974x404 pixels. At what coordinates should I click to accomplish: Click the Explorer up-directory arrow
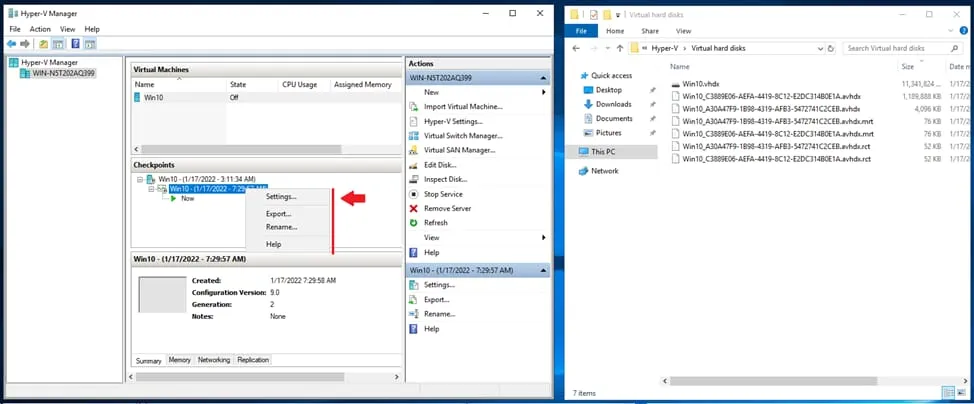(x=620, y=48)
